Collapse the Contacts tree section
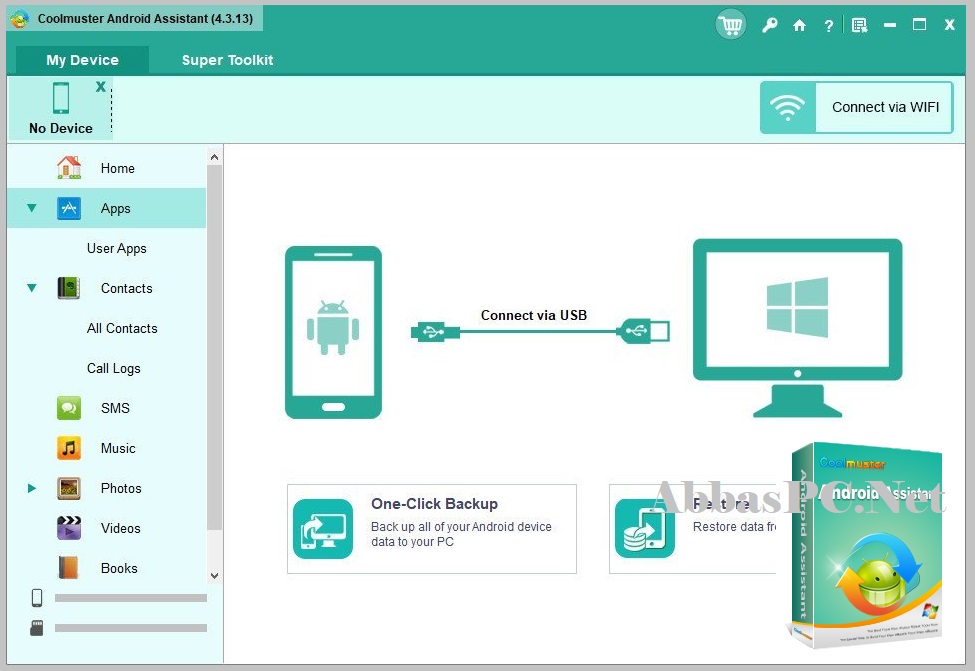The height and width of the screenshot is (671, 975). click(32, 288)
